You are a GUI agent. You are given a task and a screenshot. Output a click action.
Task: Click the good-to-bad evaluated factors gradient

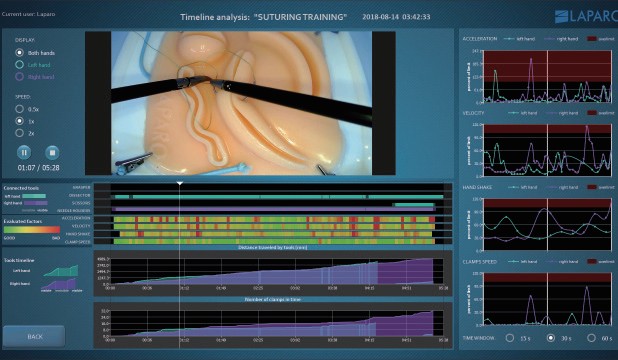tap(32, 229)
